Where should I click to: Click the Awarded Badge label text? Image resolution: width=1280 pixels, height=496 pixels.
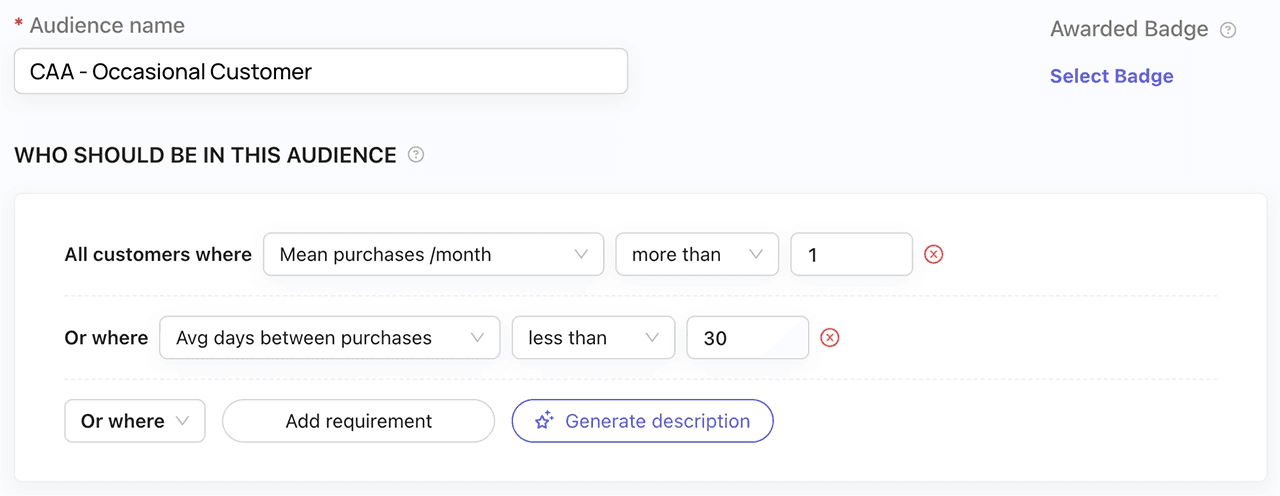tap(1129, 30)
